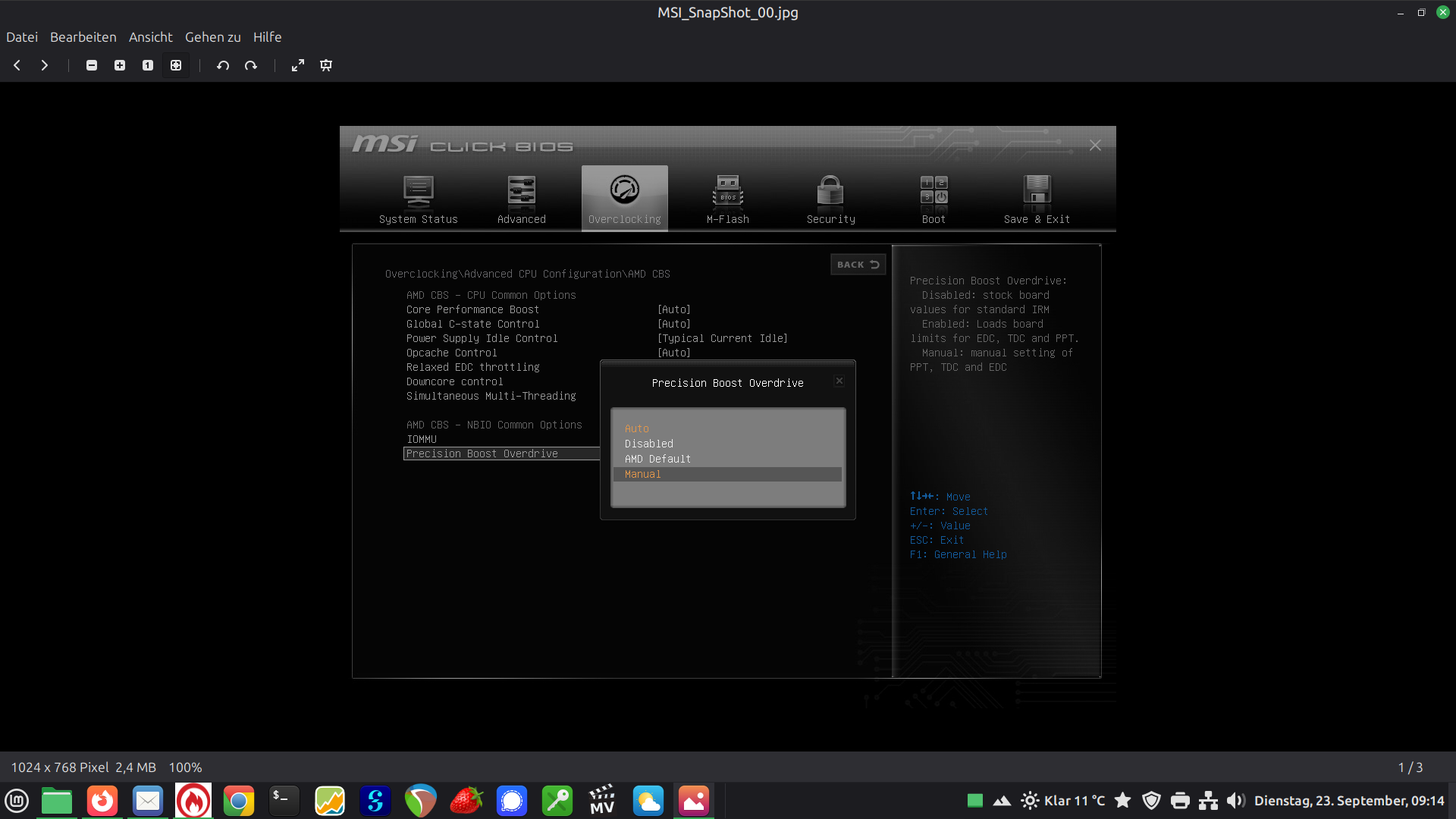This screenshot has height=819, width=1456.
Task: Enter fullscreen view mode
Action: point(298,65)
